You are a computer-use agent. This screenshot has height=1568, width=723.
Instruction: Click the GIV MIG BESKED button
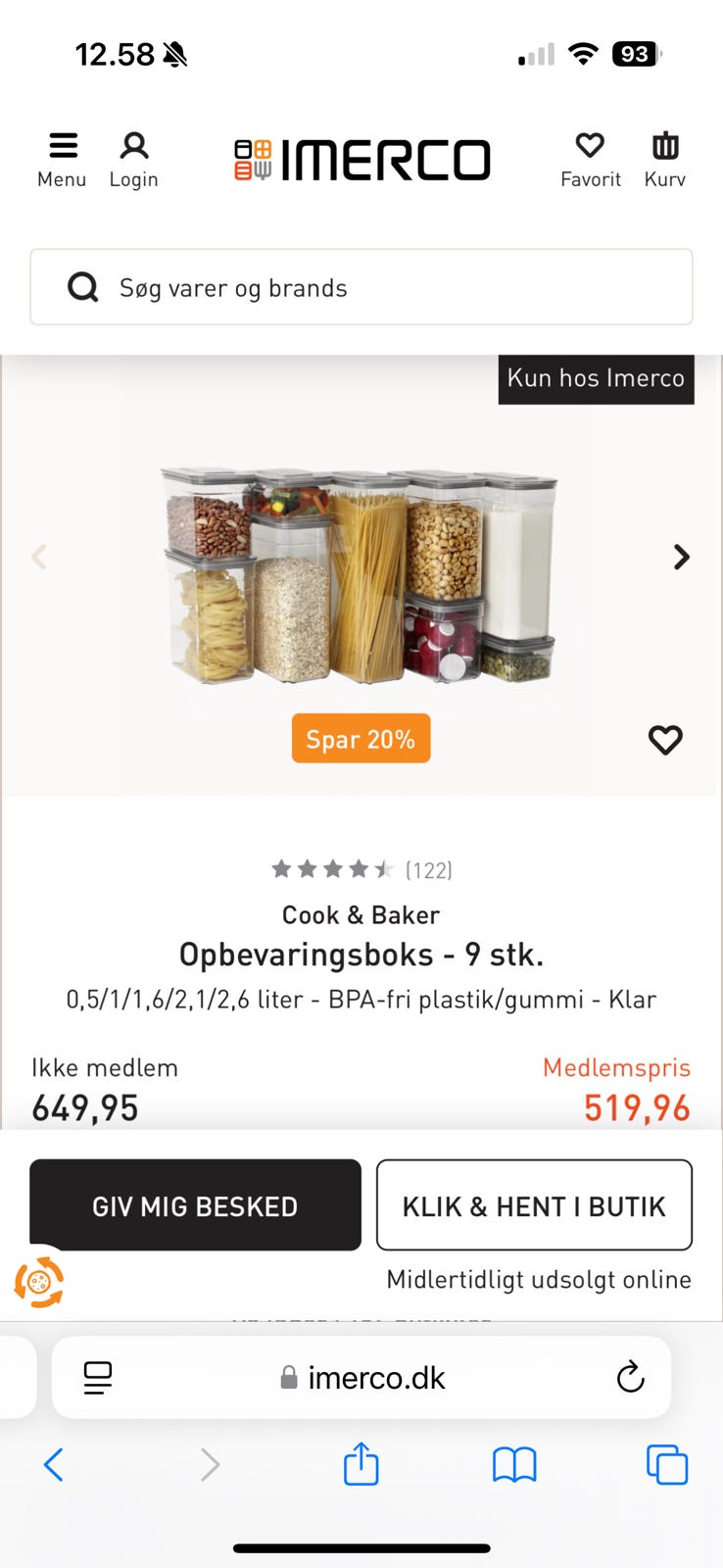pyautogui.click(x=195, y=1205)
